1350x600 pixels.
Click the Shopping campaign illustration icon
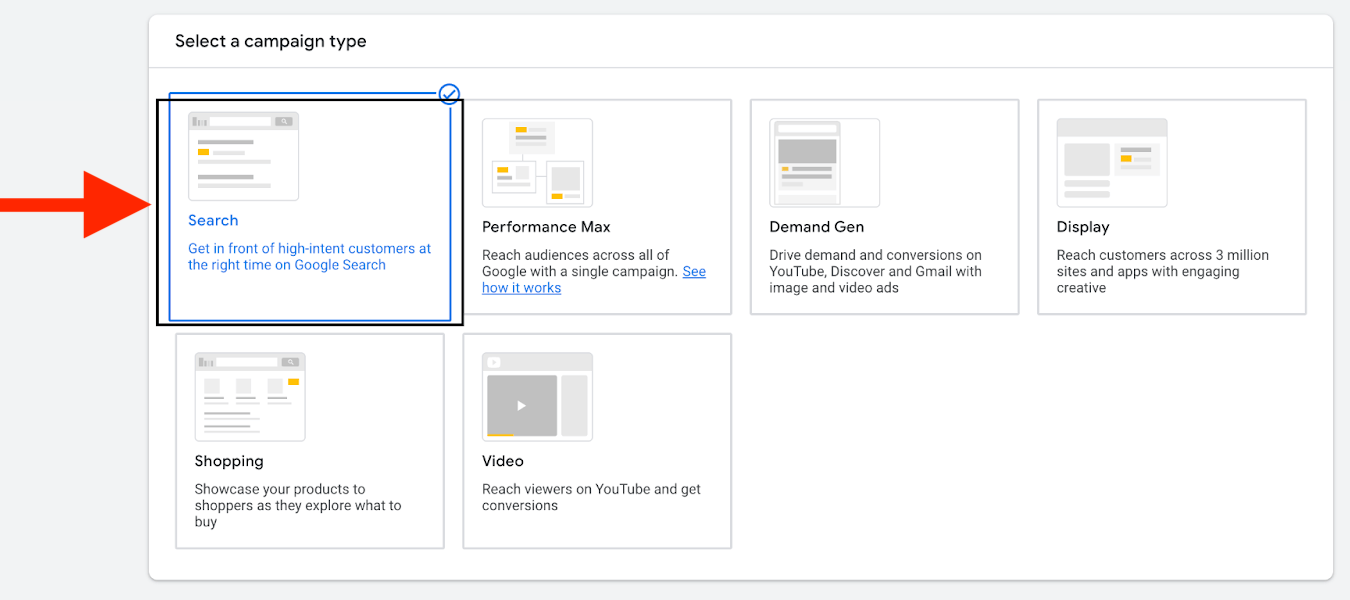pos(250,396)
